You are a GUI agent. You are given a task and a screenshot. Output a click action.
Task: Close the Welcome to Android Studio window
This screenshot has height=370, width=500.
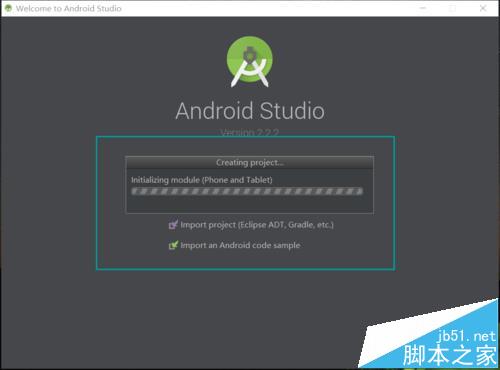pos(483,8)
